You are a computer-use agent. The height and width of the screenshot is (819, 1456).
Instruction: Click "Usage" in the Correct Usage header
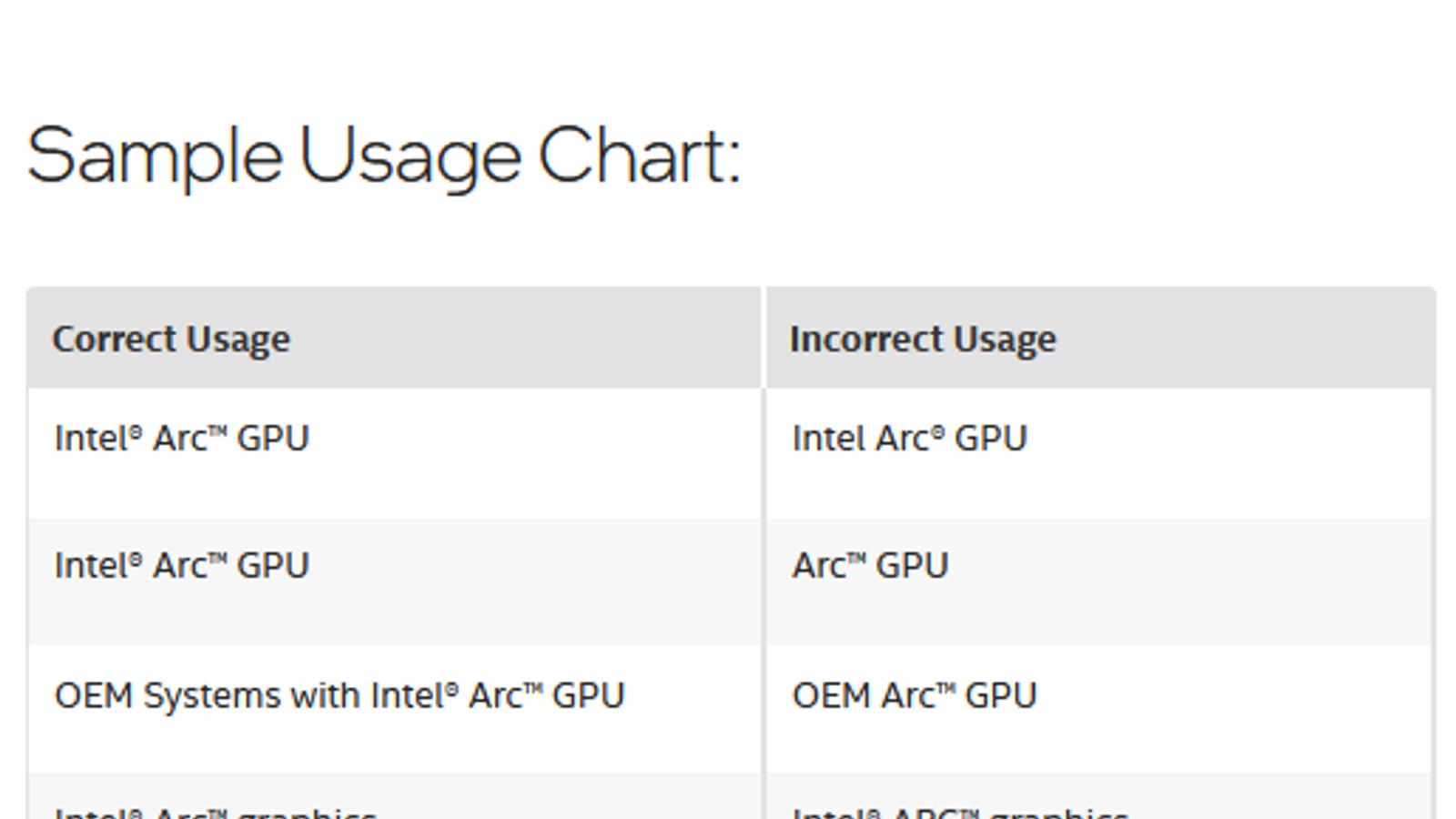pyautogui.click(x=238, y=339)
